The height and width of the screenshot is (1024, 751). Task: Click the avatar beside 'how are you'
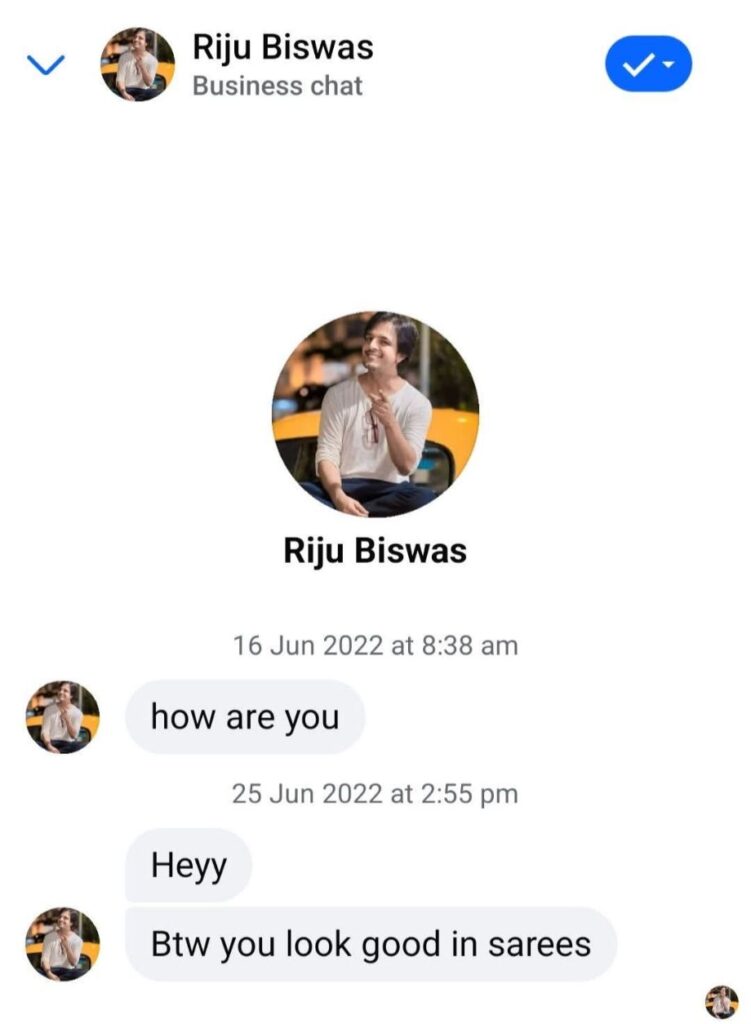pos(62,717)
